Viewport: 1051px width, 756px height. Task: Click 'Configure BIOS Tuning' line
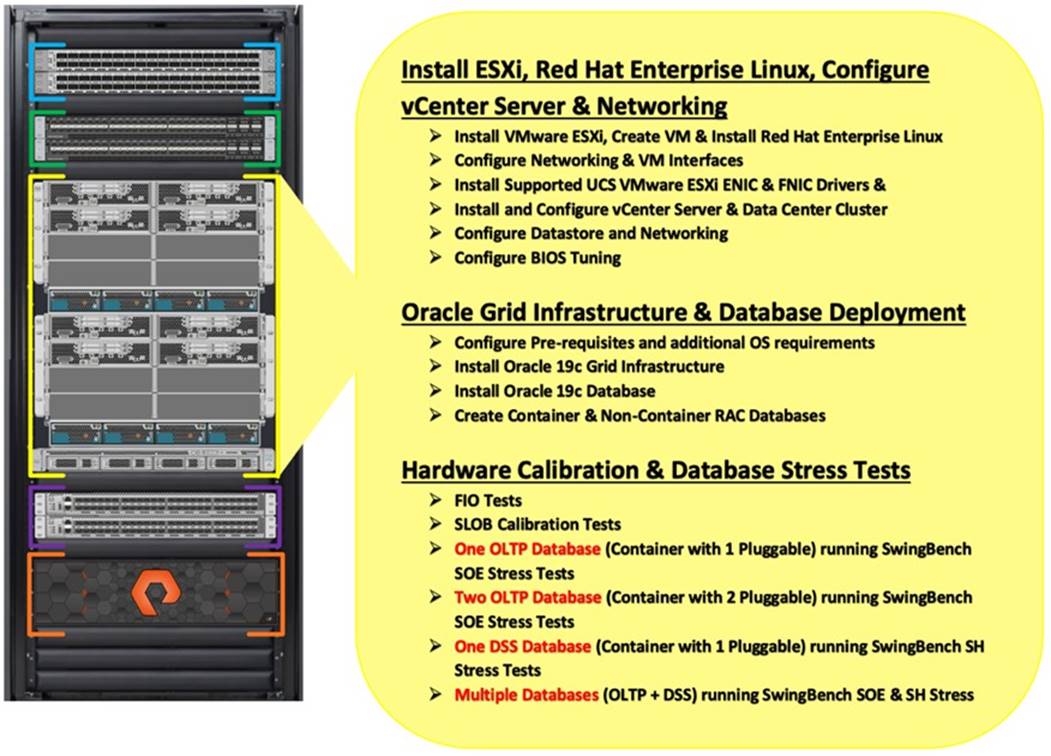point(538,258)
